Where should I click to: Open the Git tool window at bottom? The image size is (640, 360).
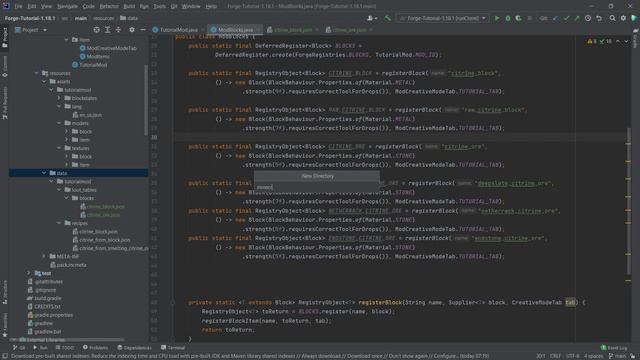(19, 348)
